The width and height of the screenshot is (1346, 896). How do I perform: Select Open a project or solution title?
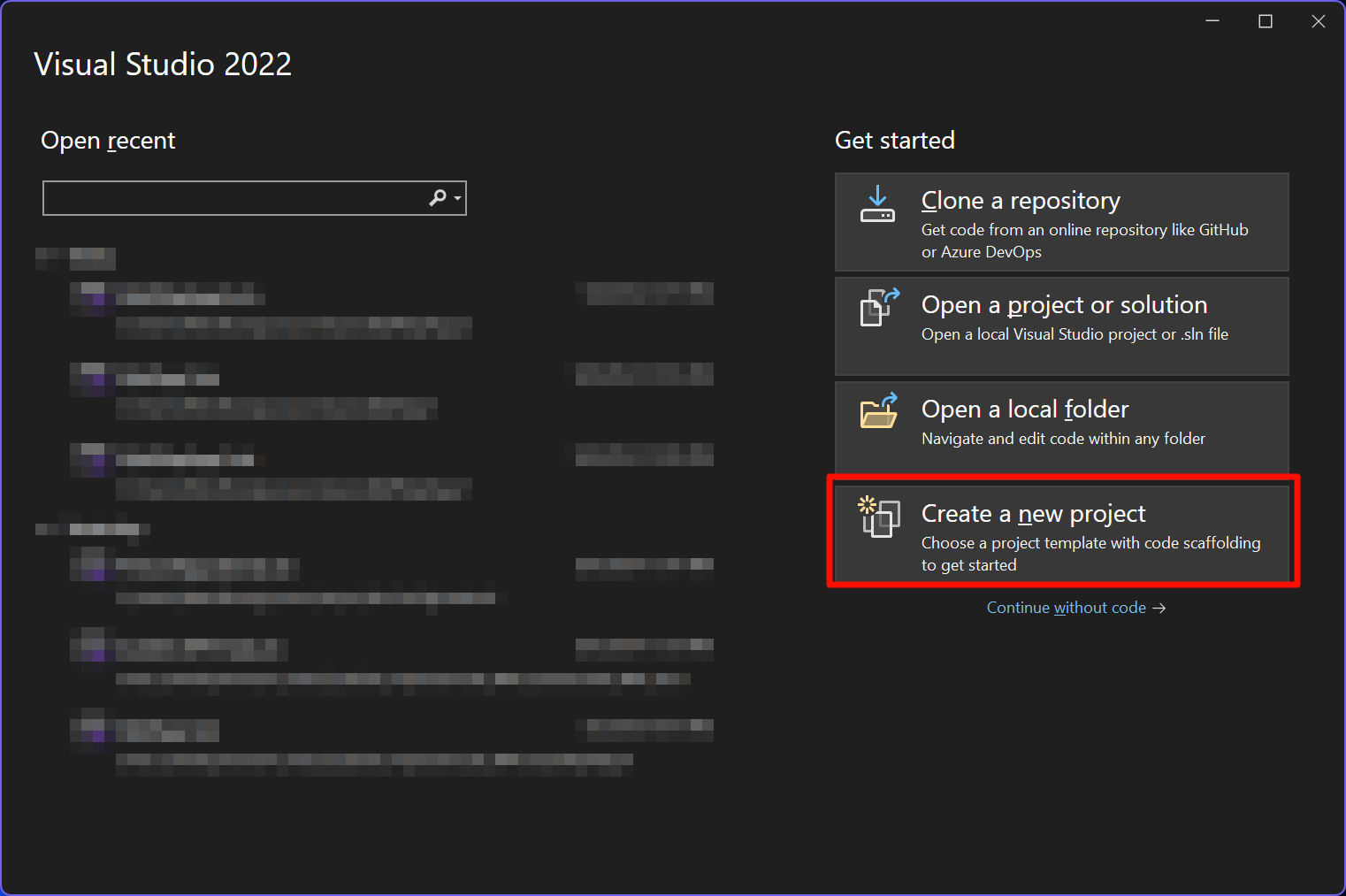(x=1064, y=305)
